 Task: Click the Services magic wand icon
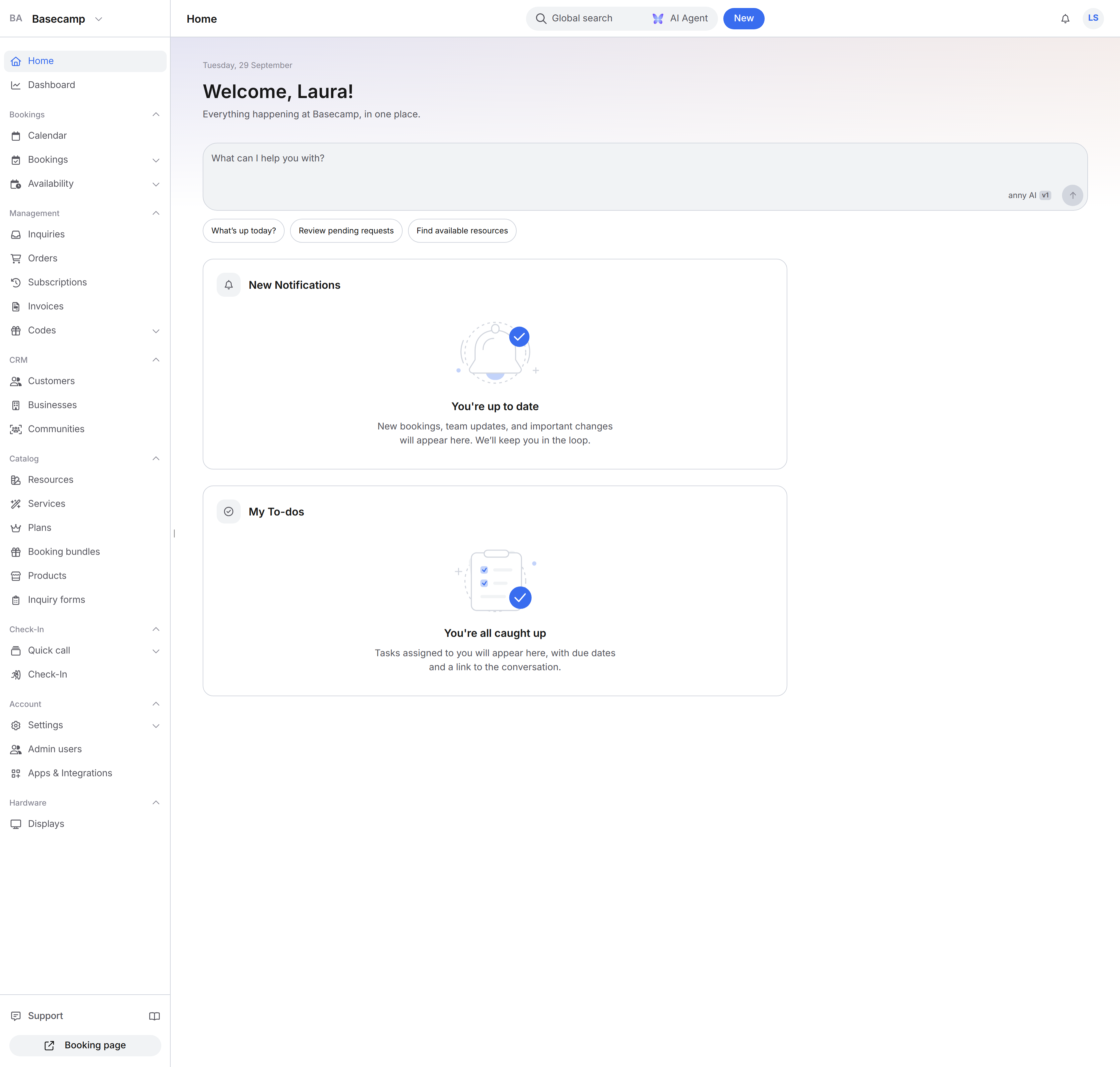[16, 504]
